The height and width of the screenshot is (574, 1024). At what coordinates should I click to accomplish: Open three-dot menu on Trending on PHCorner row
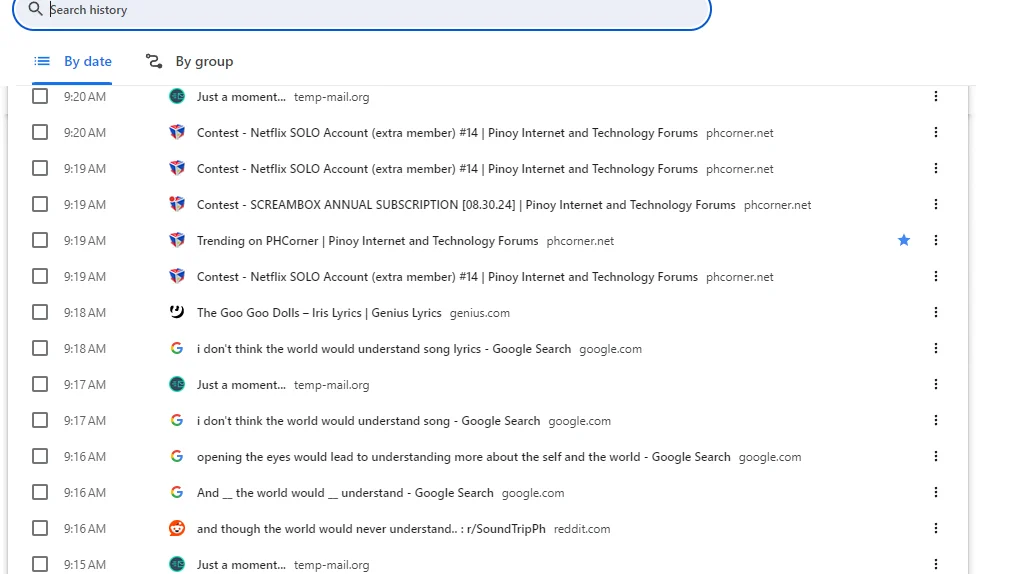(936, 240)
